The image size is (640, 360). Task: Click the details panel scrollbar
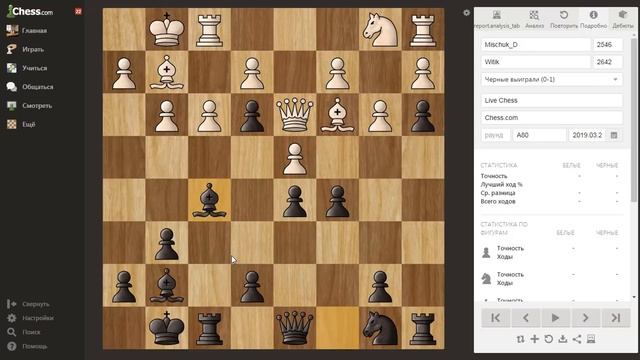[633, 120]
